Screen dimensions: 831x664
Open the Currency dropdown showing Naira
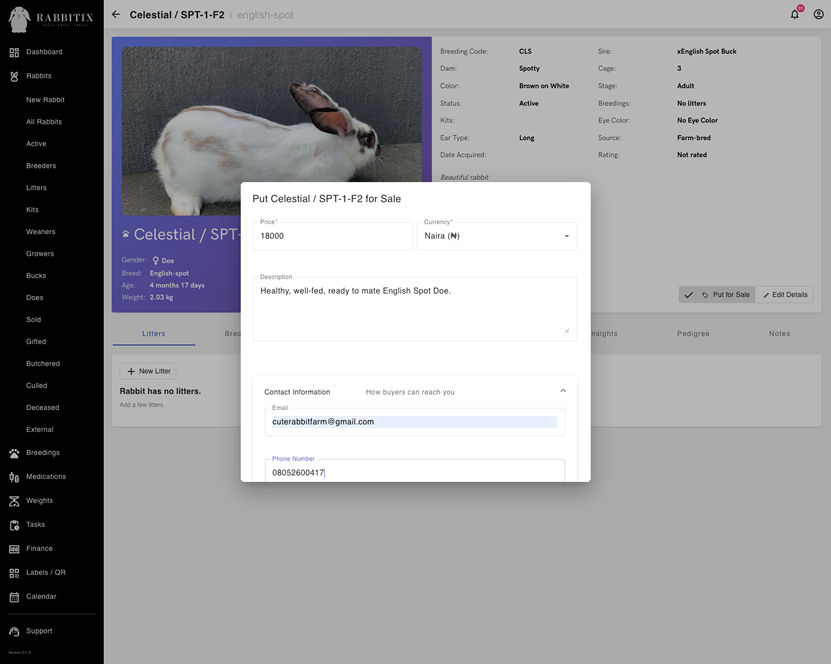click(x=566, y=235)
